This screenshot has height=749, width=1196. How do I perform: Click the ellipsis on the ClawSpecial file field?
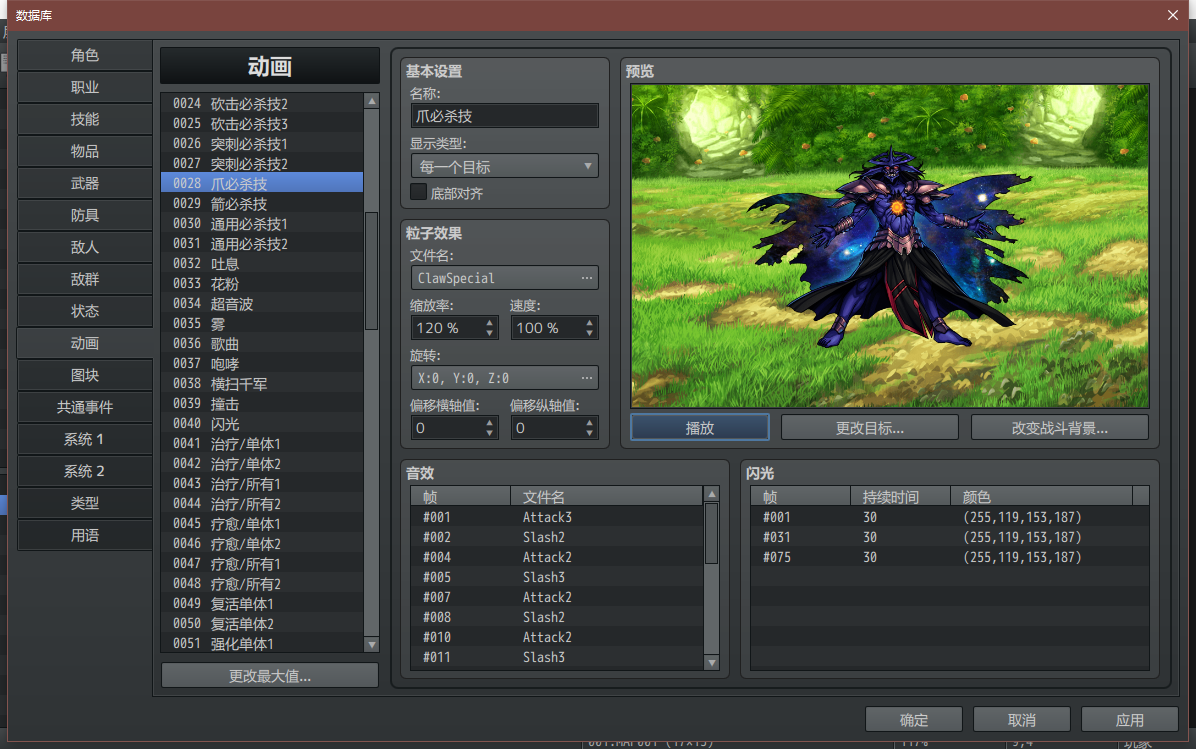click(x=587, y=278)
